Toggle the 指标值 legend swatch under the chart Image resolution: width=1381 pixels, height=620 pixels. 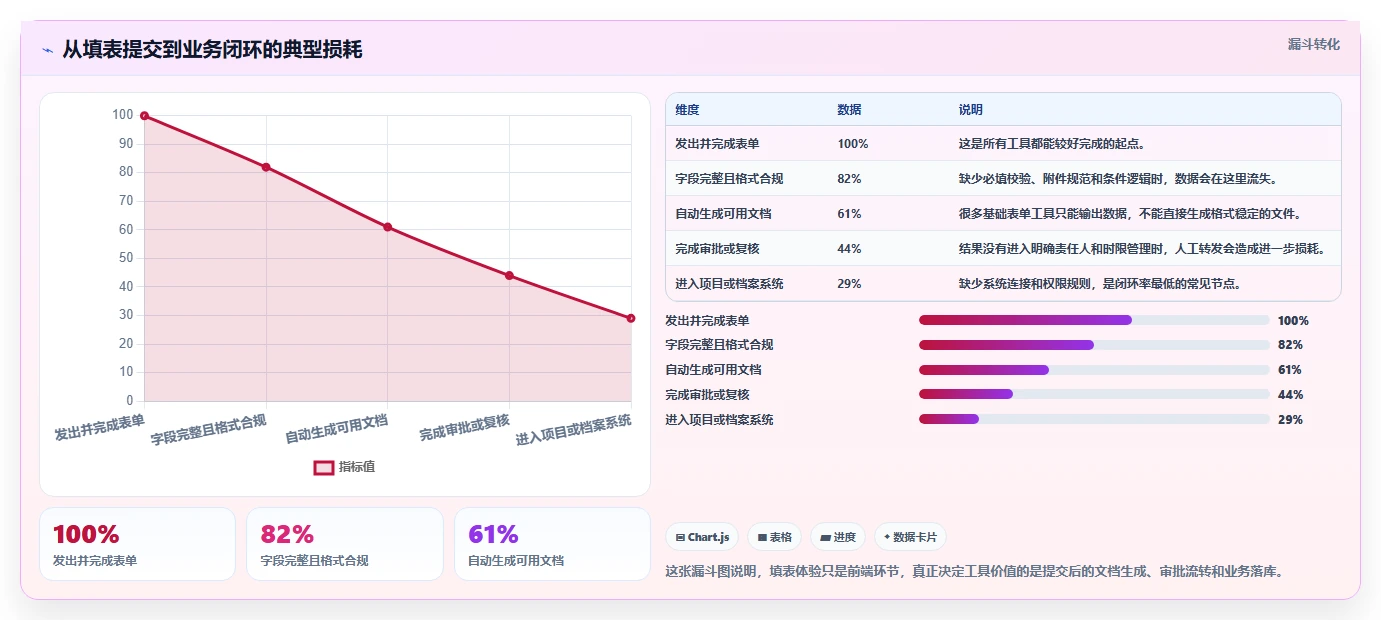point(324,467)
